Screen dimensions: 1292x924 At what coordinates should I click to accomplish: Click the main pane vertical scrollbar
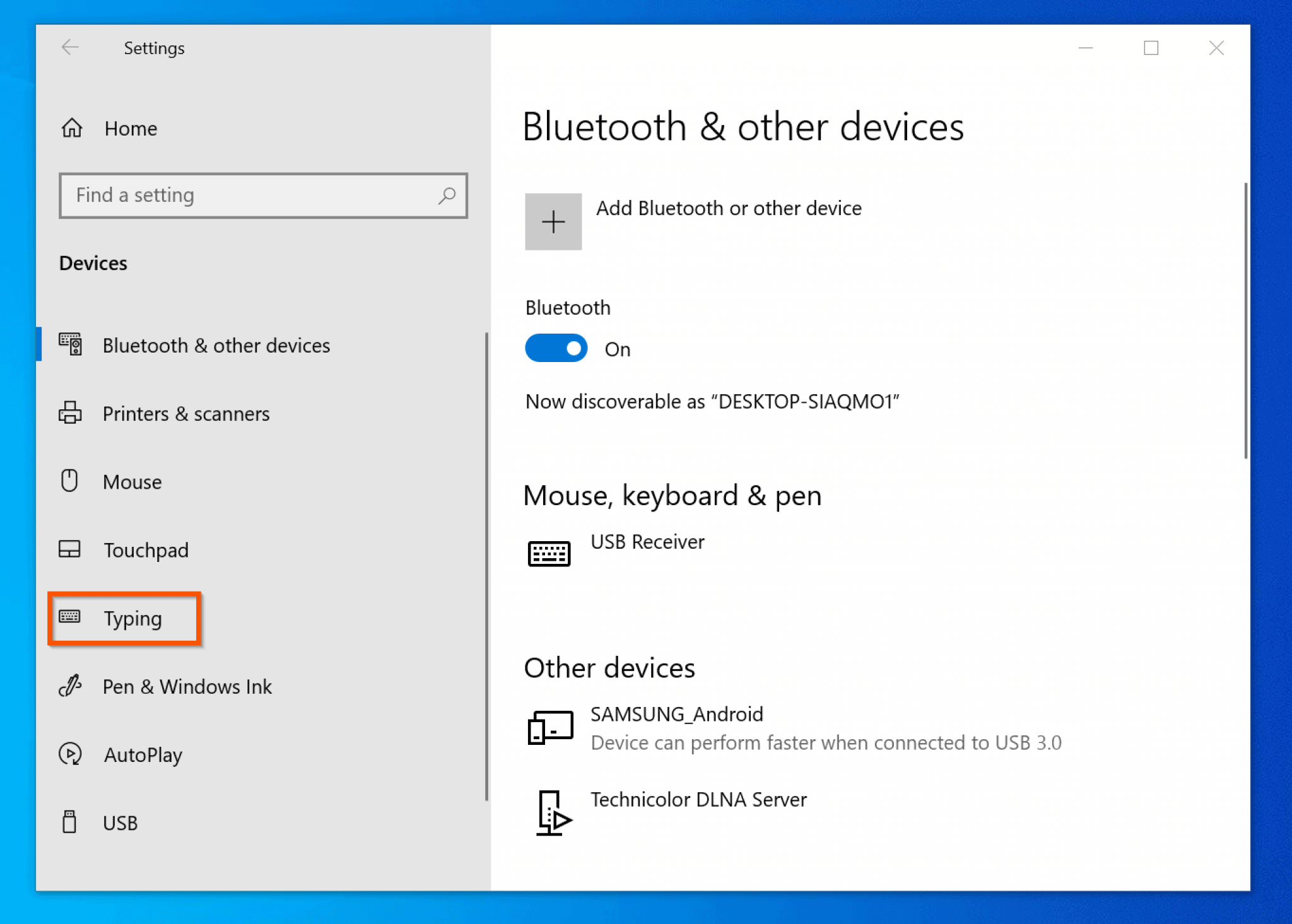pos(1245,320)
